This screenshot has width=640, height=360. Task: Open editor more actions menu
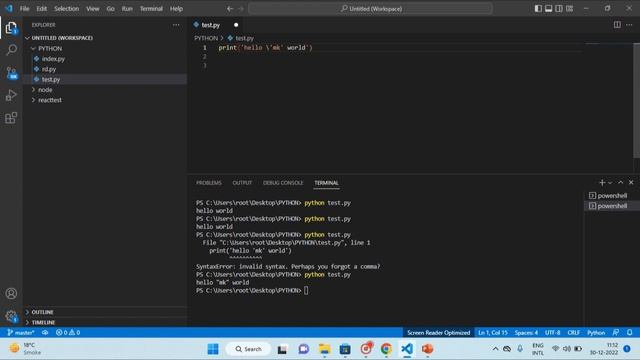tap(629, 25)
